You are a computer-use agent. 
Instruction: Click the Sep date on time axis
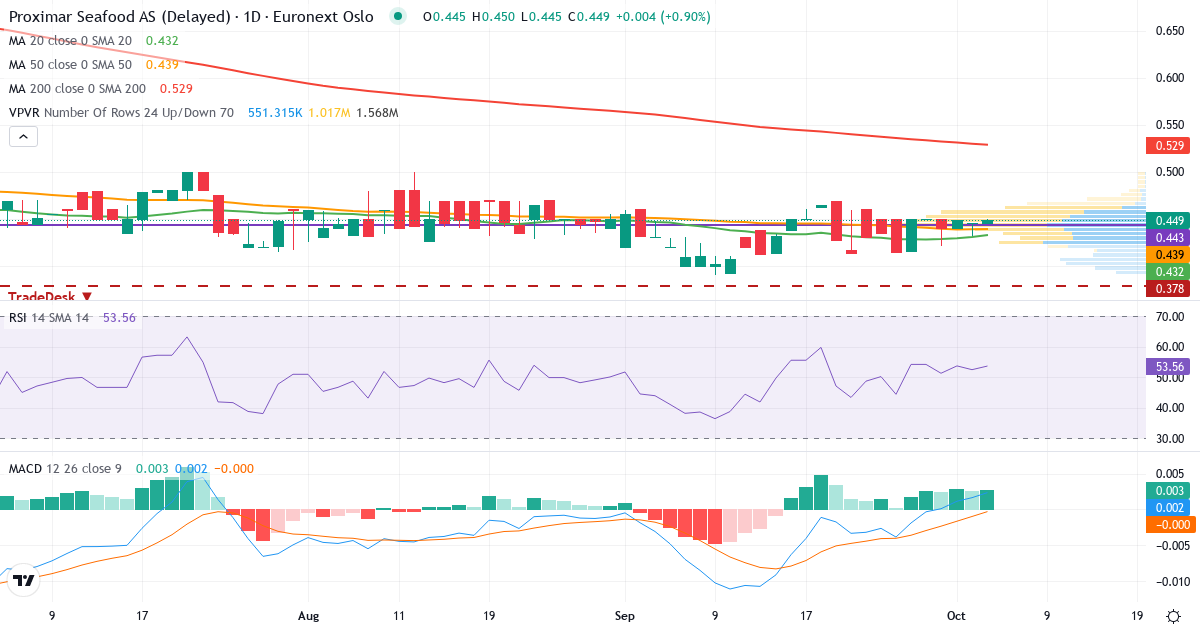pos(625,615)
